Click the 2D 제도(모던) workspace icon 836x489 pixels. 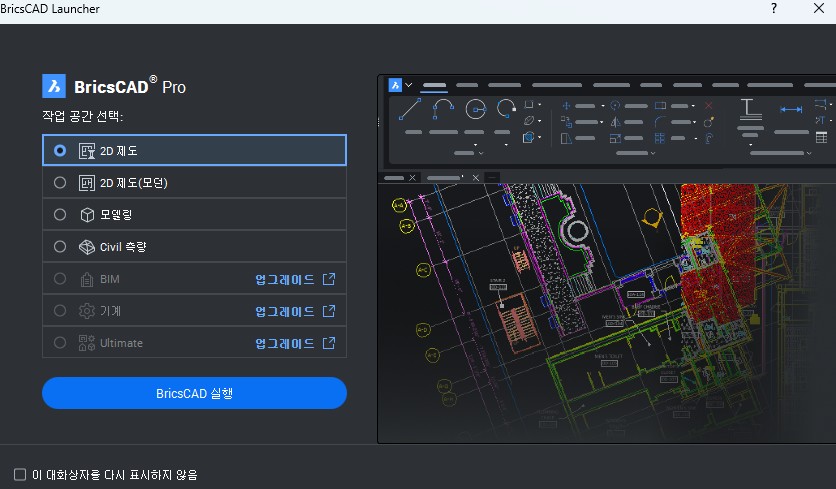click(x=87, y=182)
